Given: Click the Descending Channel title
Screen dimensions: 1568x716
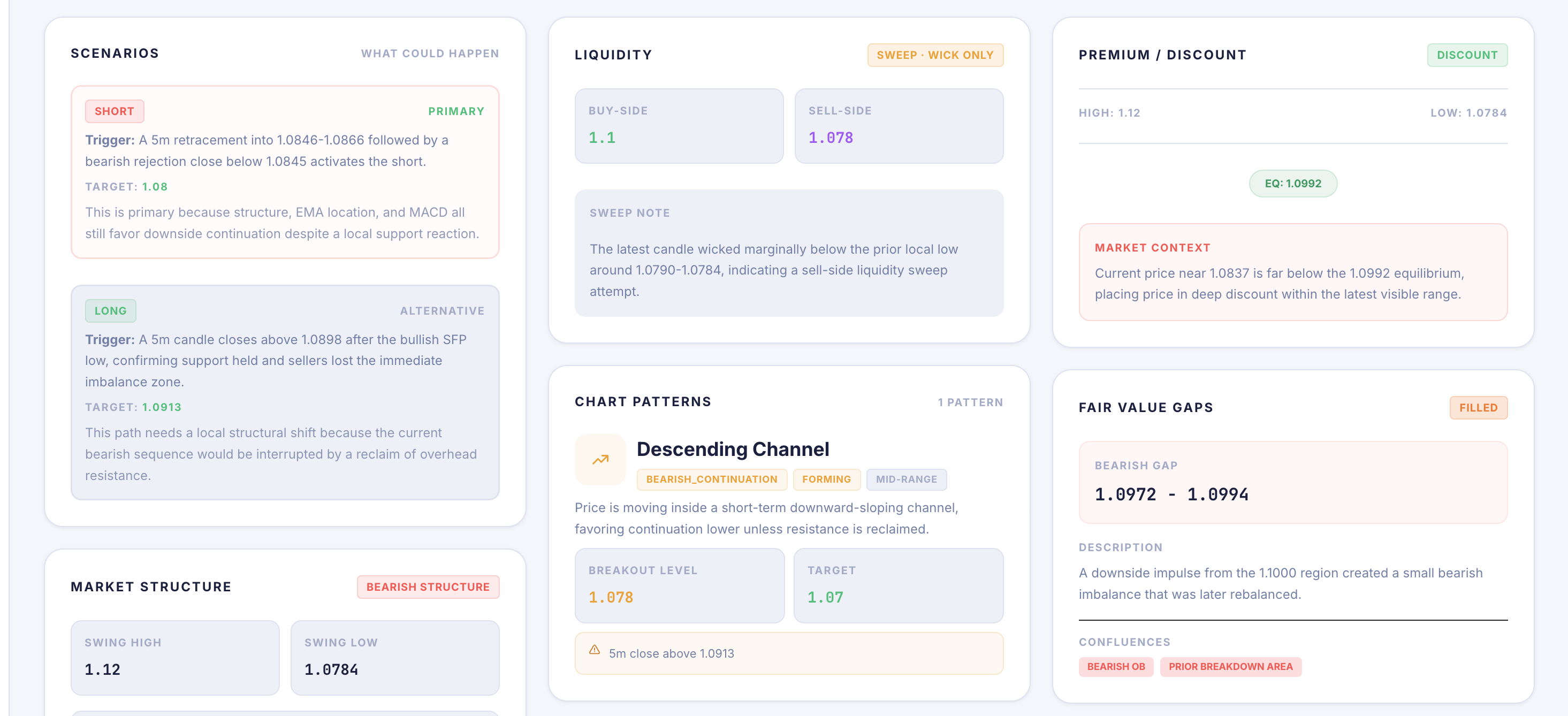Looking at the screenshot, I should click(x=732, y=449).
